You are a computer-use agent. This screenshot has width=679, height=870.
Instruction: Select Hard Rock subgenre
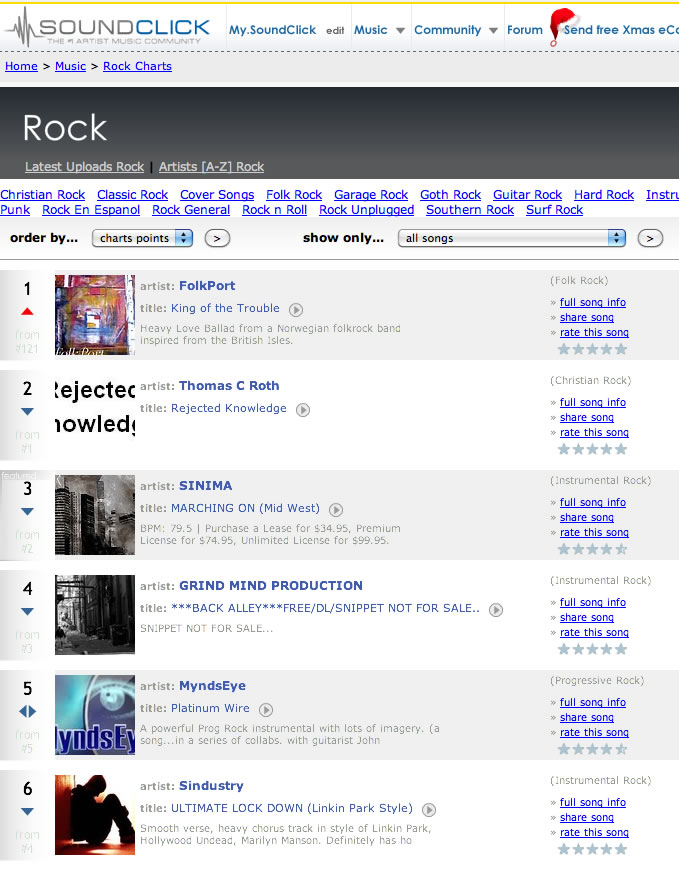[604, 195]
